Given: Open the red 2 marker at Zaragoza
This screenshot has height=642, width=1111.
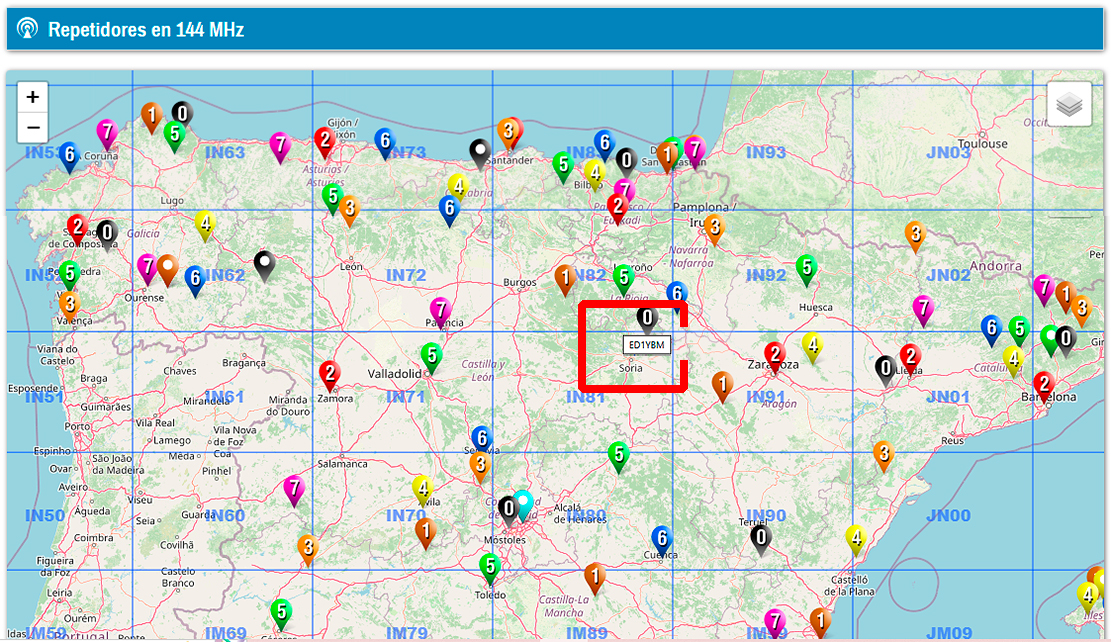Looking at the screenshot, I should 774,356.
